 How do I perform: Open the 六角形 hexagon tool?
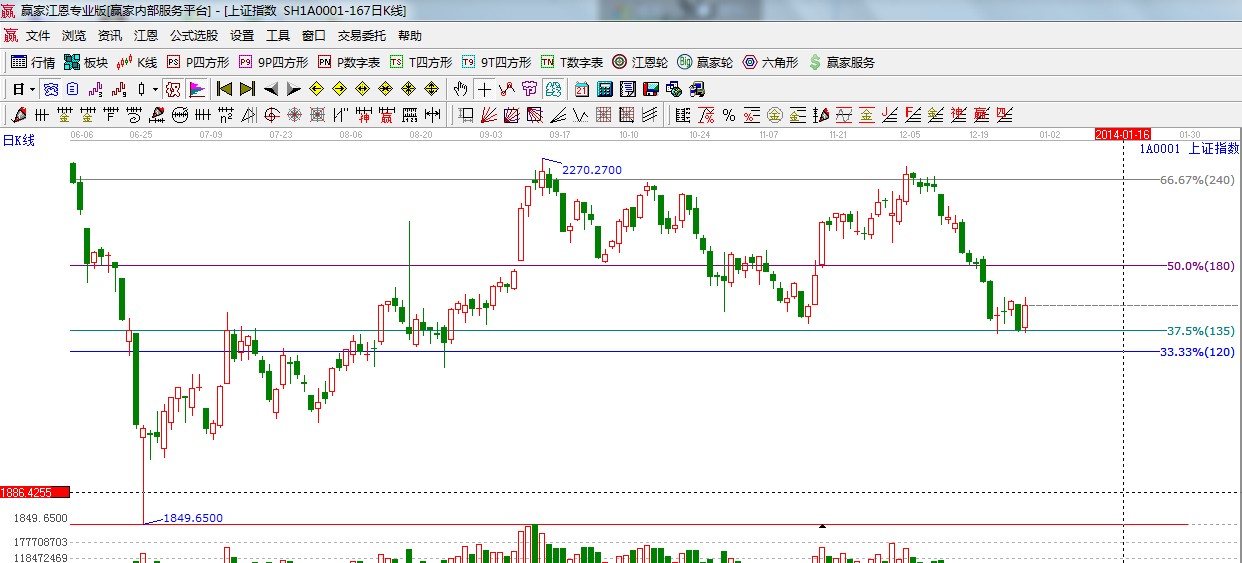770,62
